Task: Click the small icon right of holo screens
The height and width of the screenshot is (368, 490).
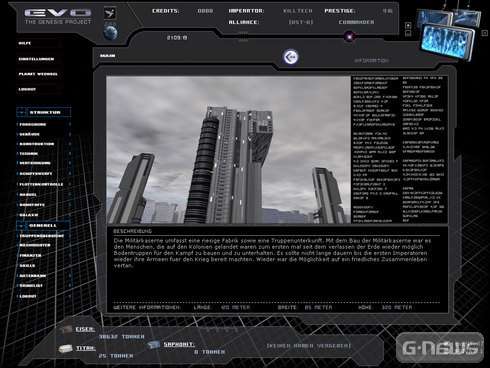Action: coord(484,33)
